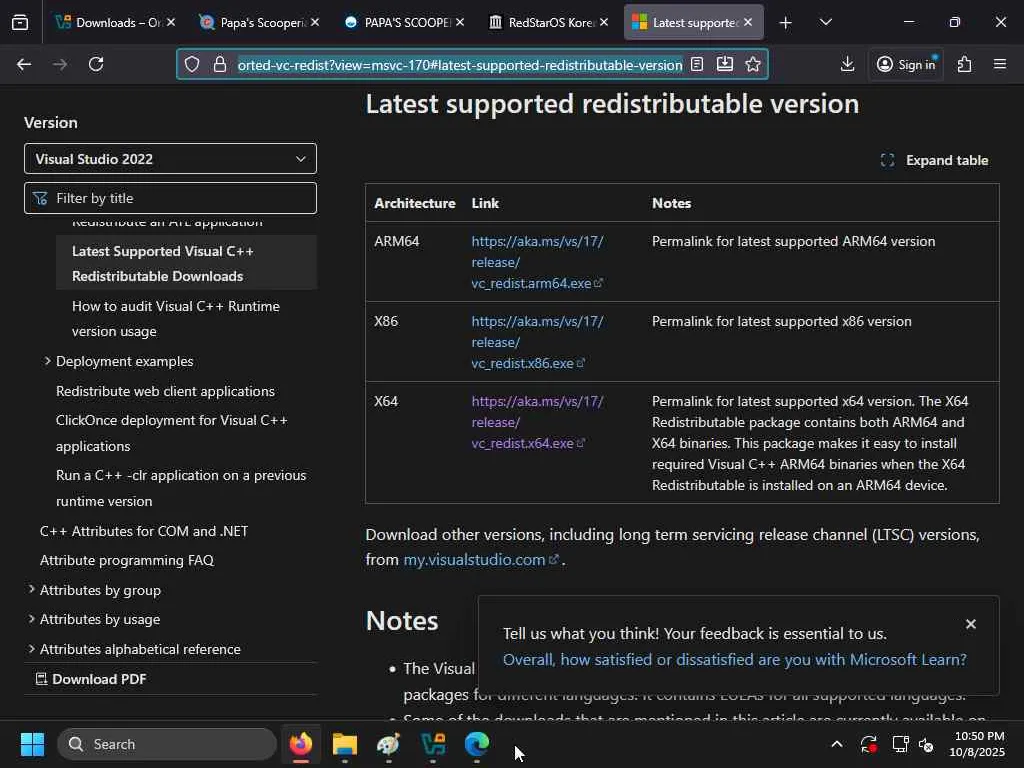The image size is (1024, 768).
Task: Click taskbar Search box
Action: [167, 744]
